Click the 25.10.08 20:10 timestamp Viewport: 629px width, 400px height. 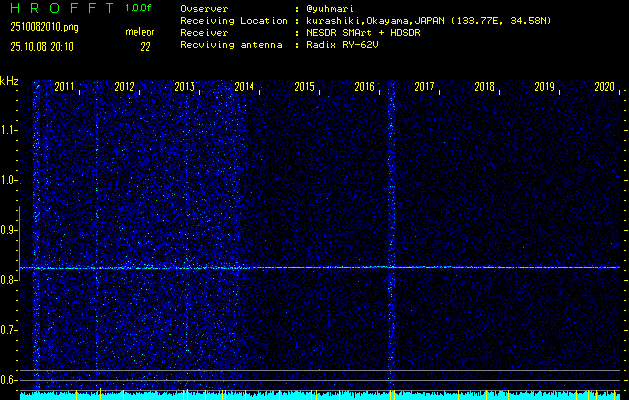(x=42, y=46)
